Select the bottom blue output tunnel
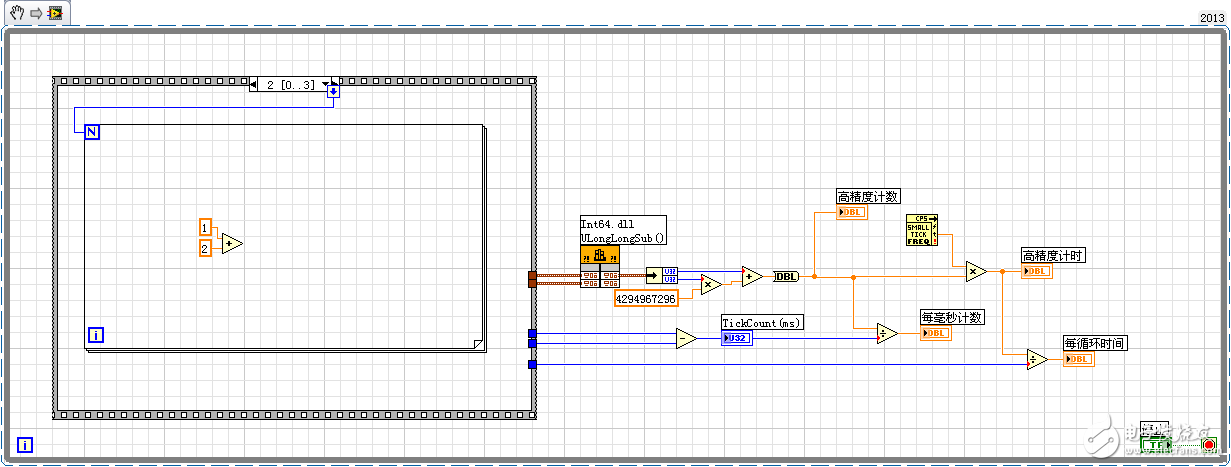Viewport: 1231px width, 467px height. click(533, 364)
